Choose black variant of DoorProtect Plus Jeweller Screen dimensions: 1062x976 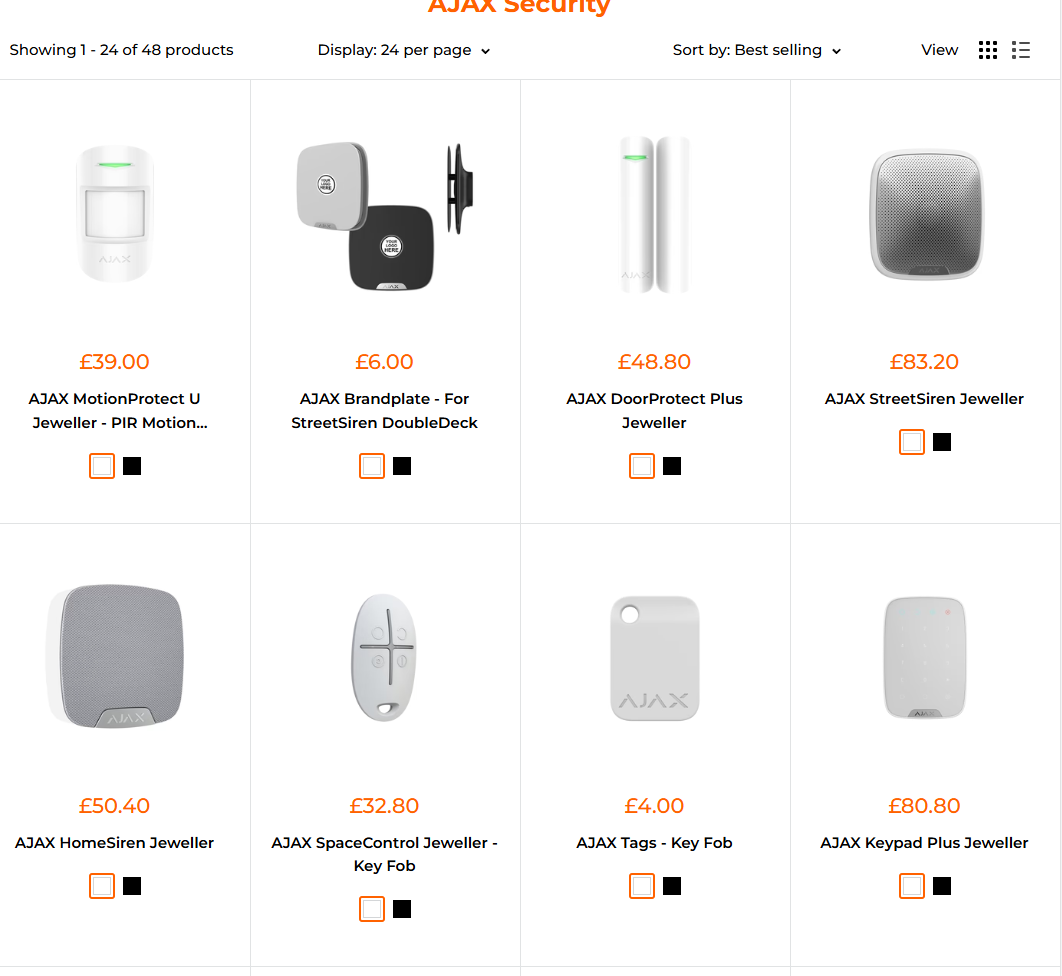coord(672,466)
